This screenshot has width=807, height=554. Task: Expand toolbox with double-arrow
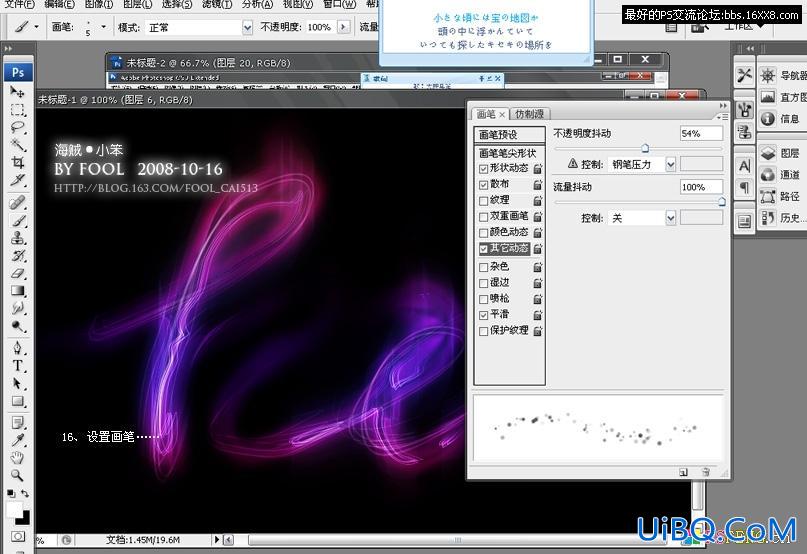[8, 48]
